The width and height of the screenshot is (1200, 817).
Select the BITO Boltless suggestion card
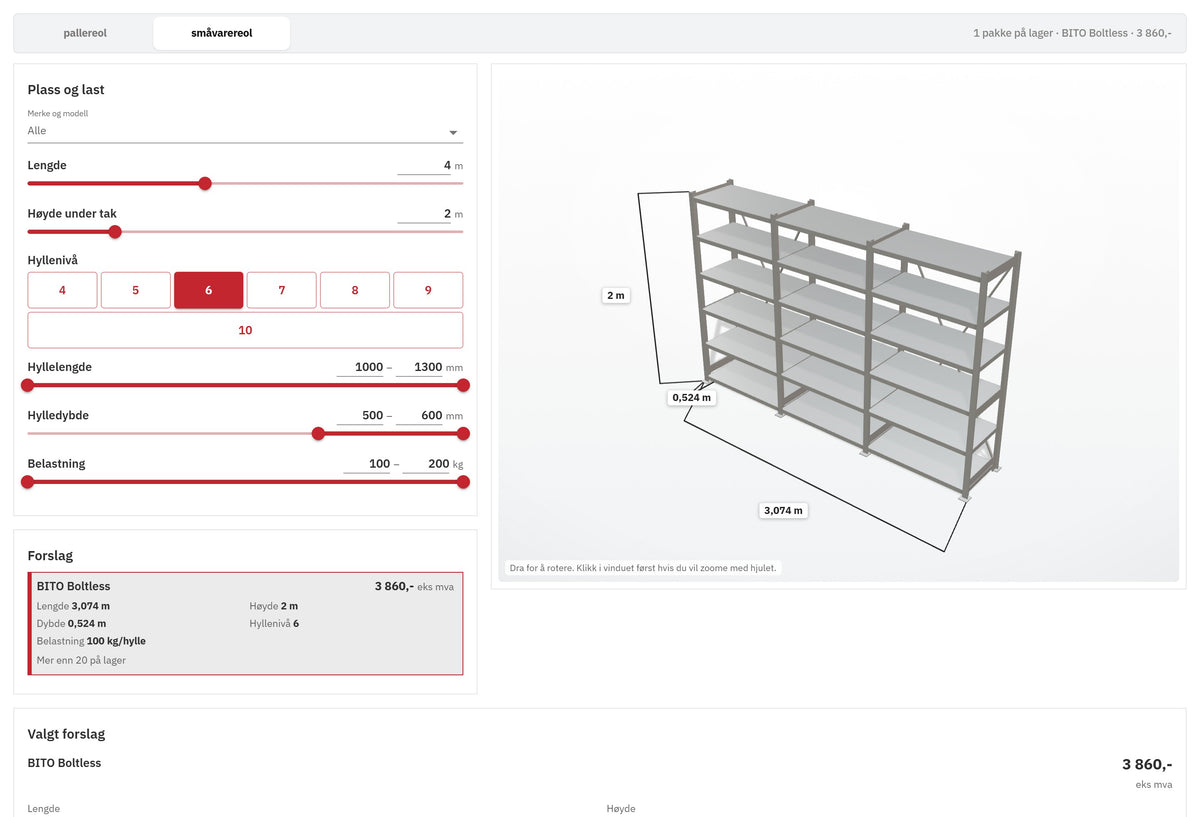click(245, 624)
